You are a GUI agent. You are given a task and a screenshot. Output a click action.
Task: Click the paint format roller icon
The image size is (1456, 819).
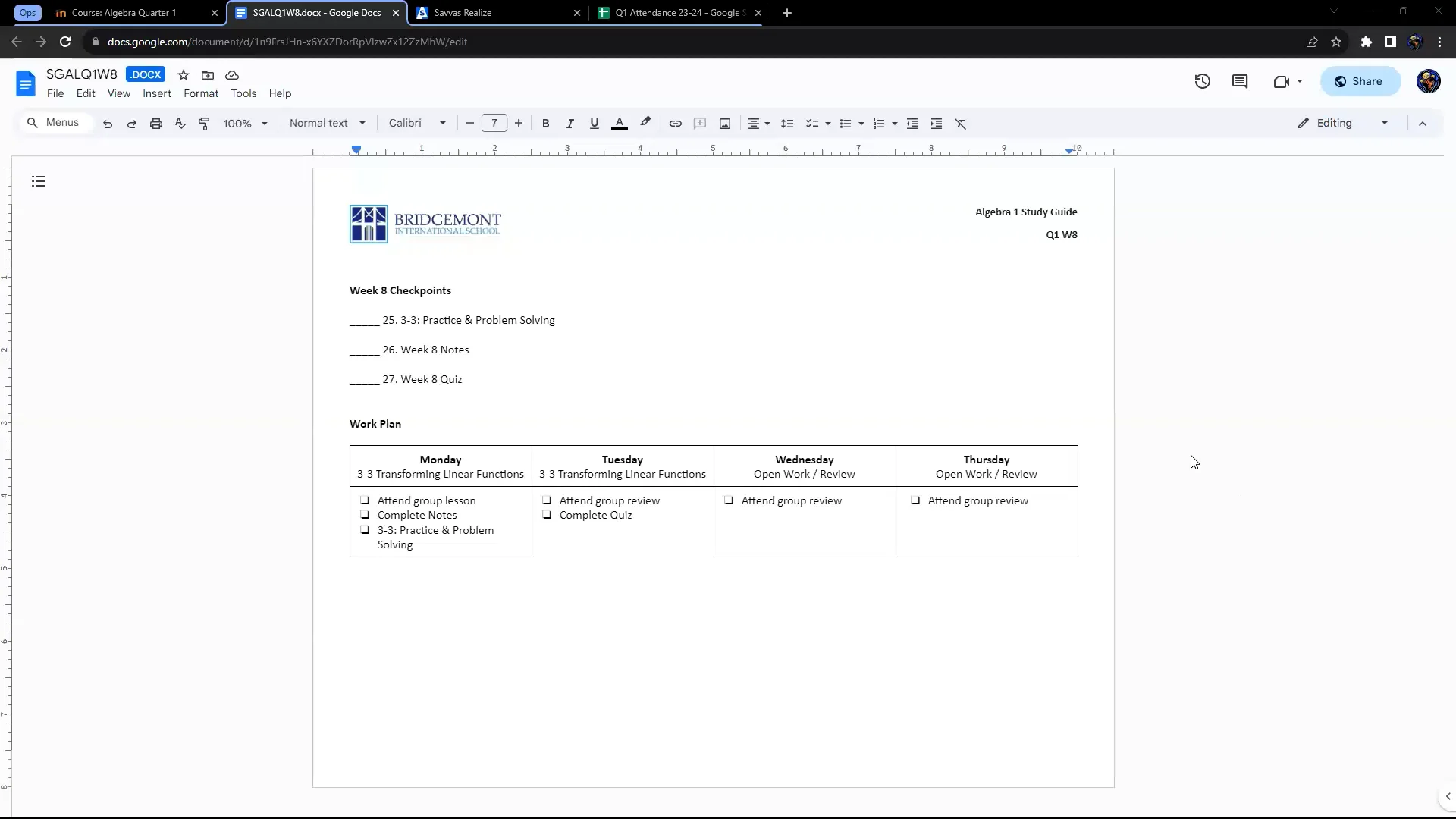coord(204,124)
